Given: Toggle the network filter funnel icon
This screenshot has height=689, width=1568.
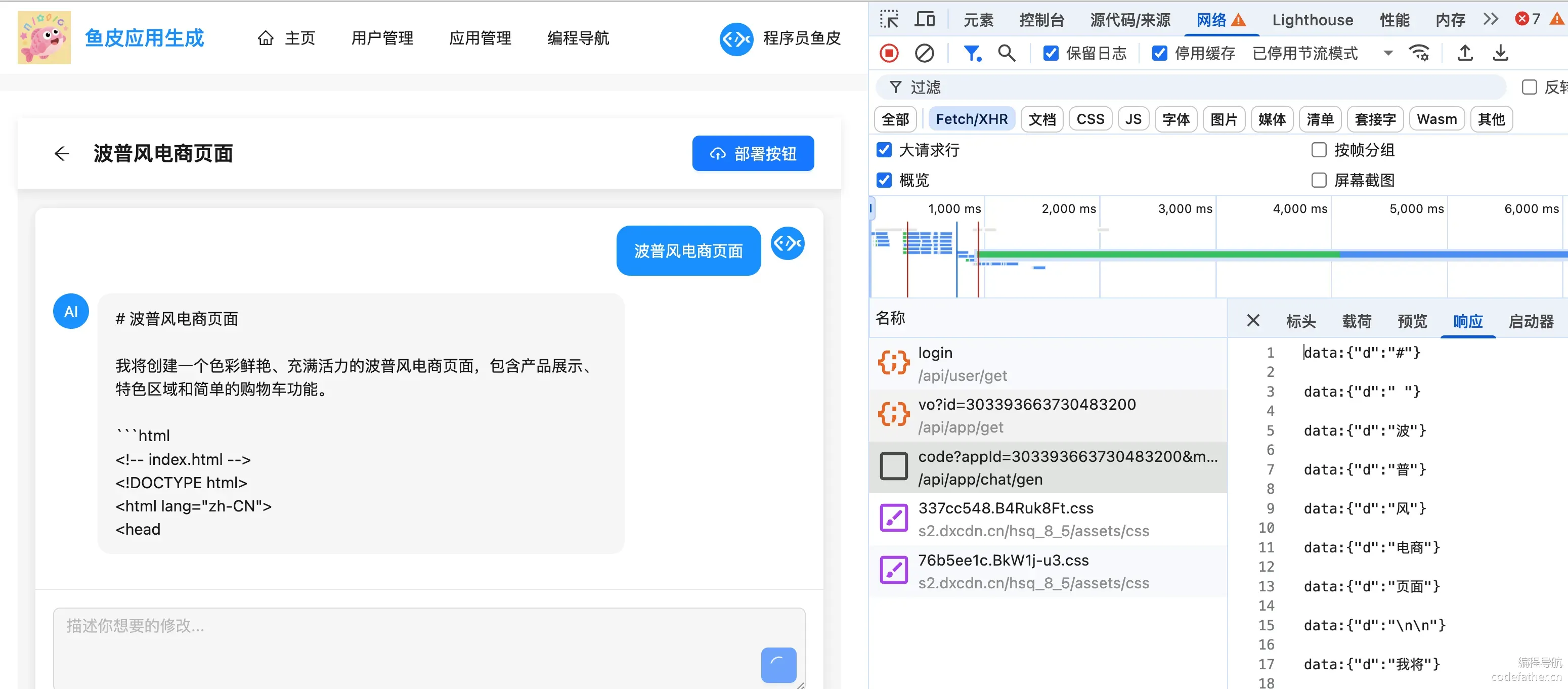Looking at the screenshot, I should click(x=972, y=54).
